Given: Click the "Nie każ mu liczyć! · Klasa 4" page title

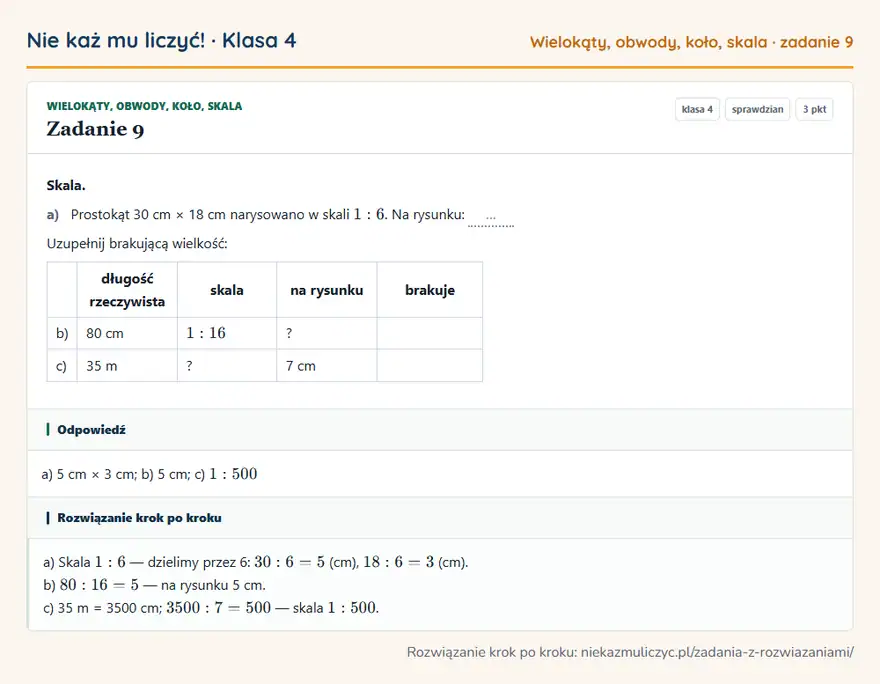Looking at the screenshot, I should click(x=162, y=40).
